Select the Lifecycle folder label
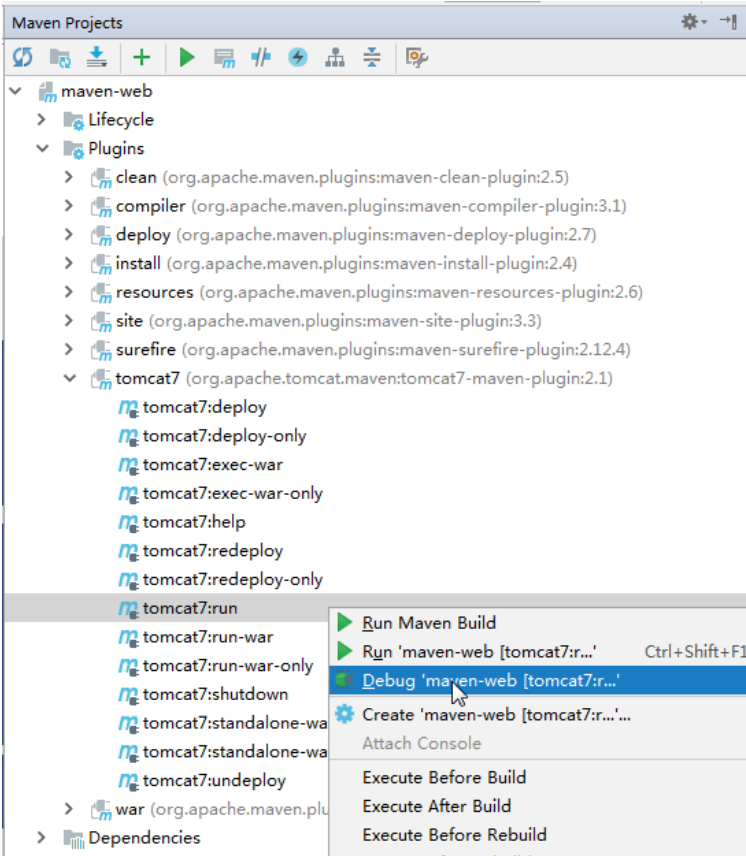The width and height of the screenshot is (746, 856). (121, 120)
